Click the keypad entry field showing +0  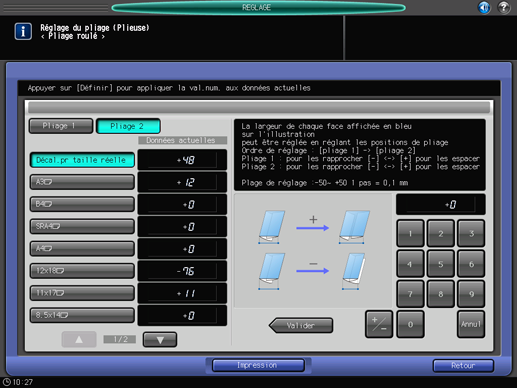tap(440, 204)
